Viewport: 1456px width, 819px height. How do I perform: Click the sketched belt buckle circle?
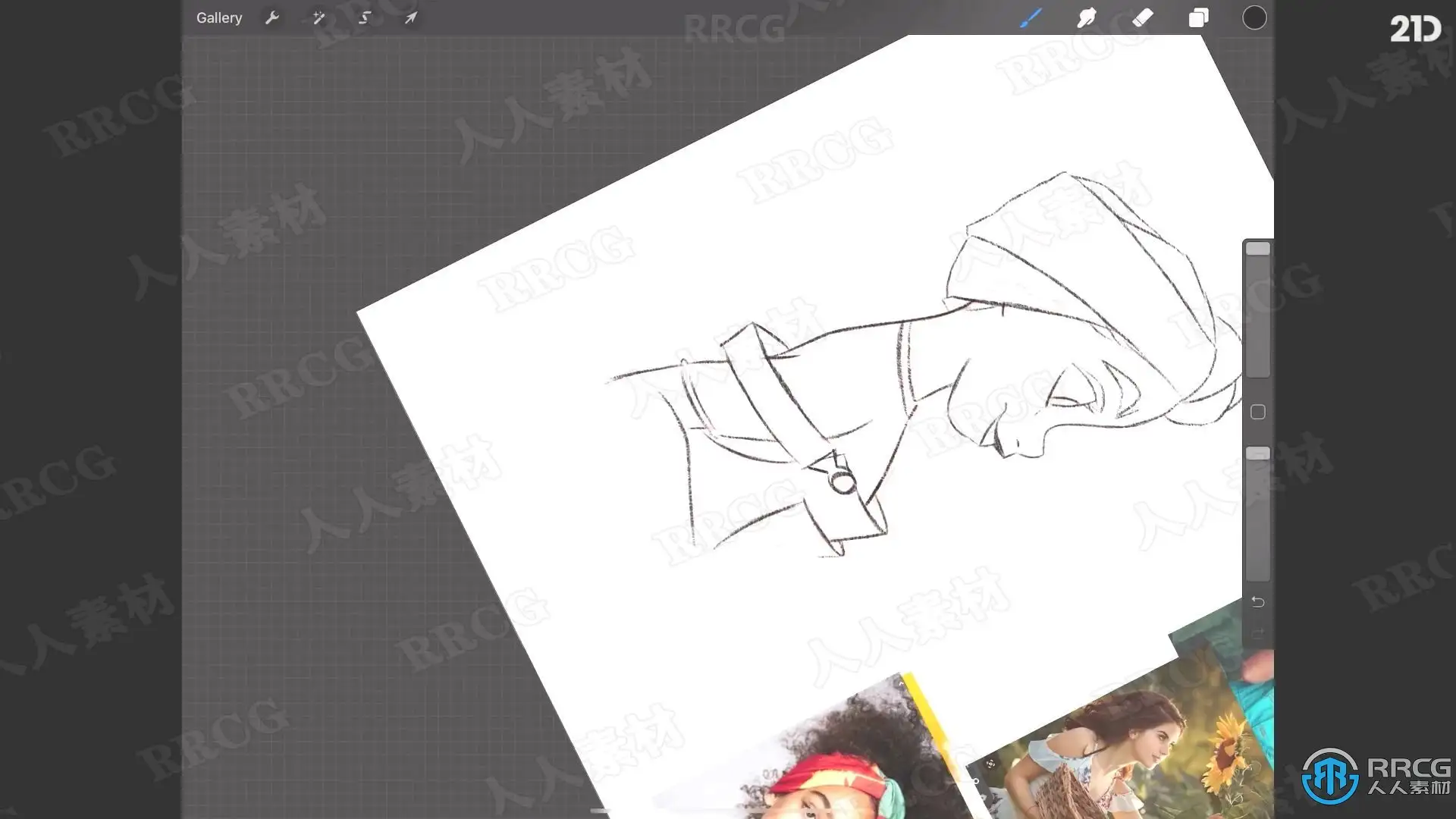[842, 482]
